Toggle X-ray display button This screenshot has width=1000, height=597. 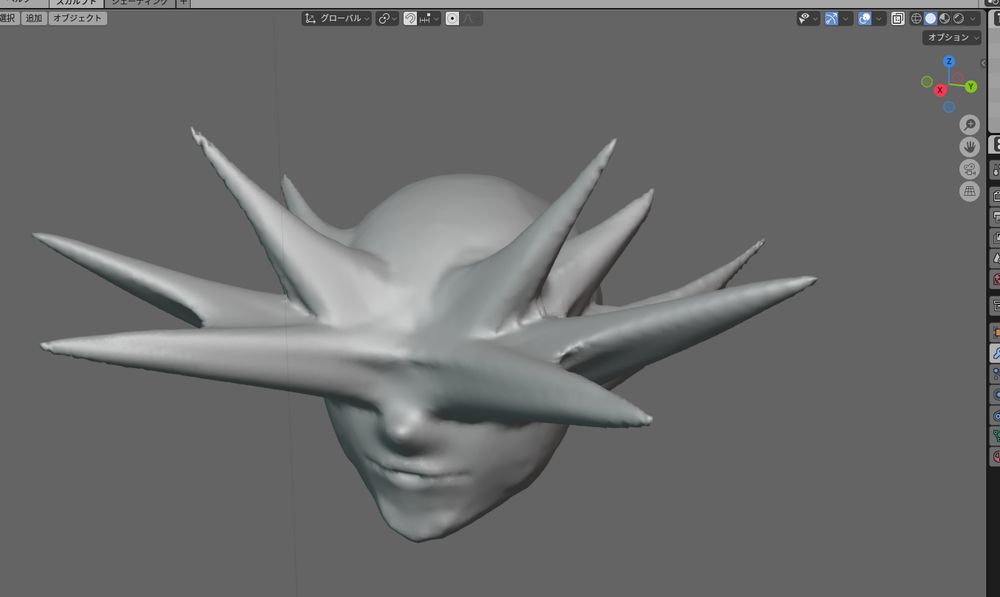(x=897, y=18)
